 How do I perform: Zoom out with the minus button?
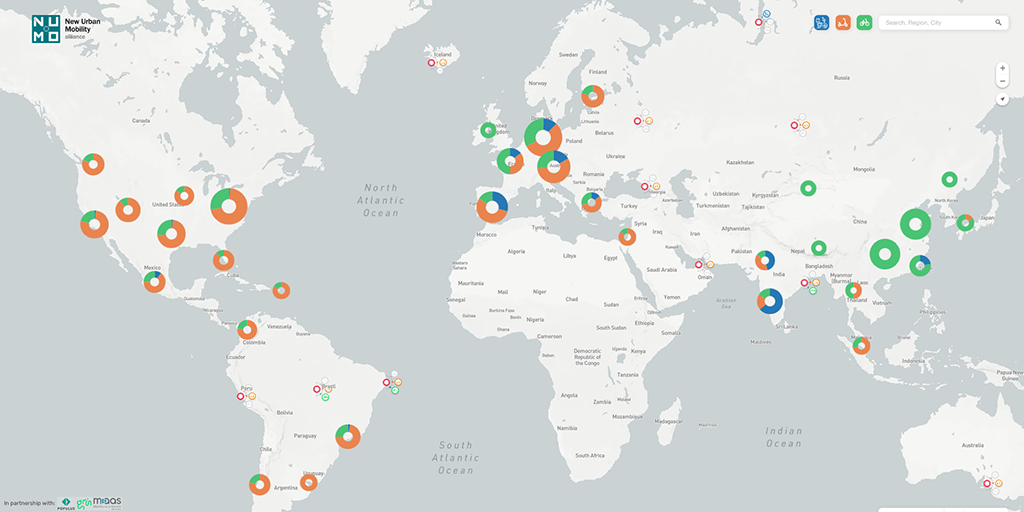[x=1002, y=81]
